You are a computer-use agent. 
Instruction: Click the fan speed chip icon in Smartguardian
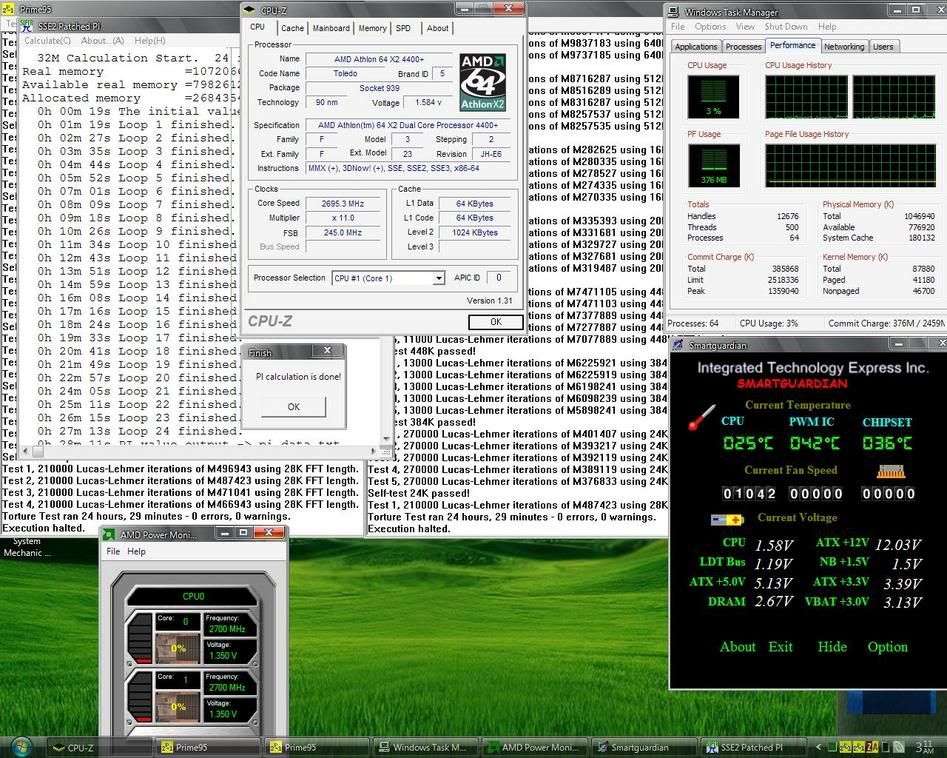(x=890, y=472)
